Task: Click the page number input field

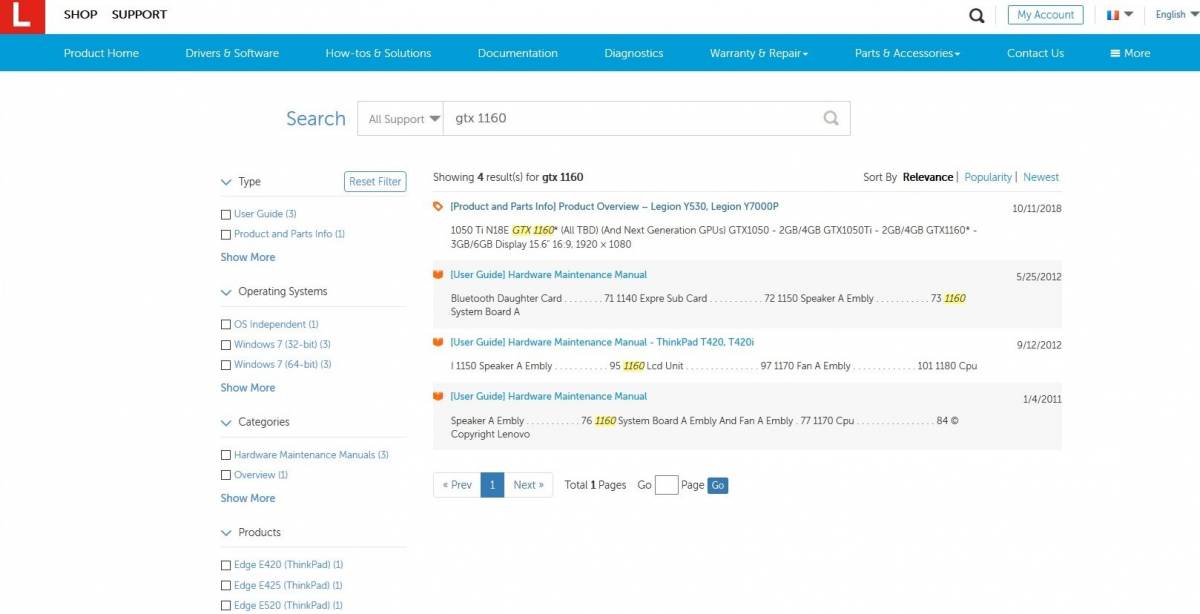Action: pyautogui.click(x=666, y=485)
